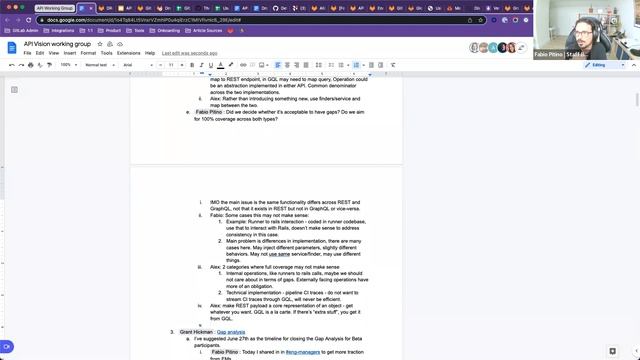Viewport: 640px width, 360px height.
Task: Click the Decrease indent icon
Action: pos(371,65)
